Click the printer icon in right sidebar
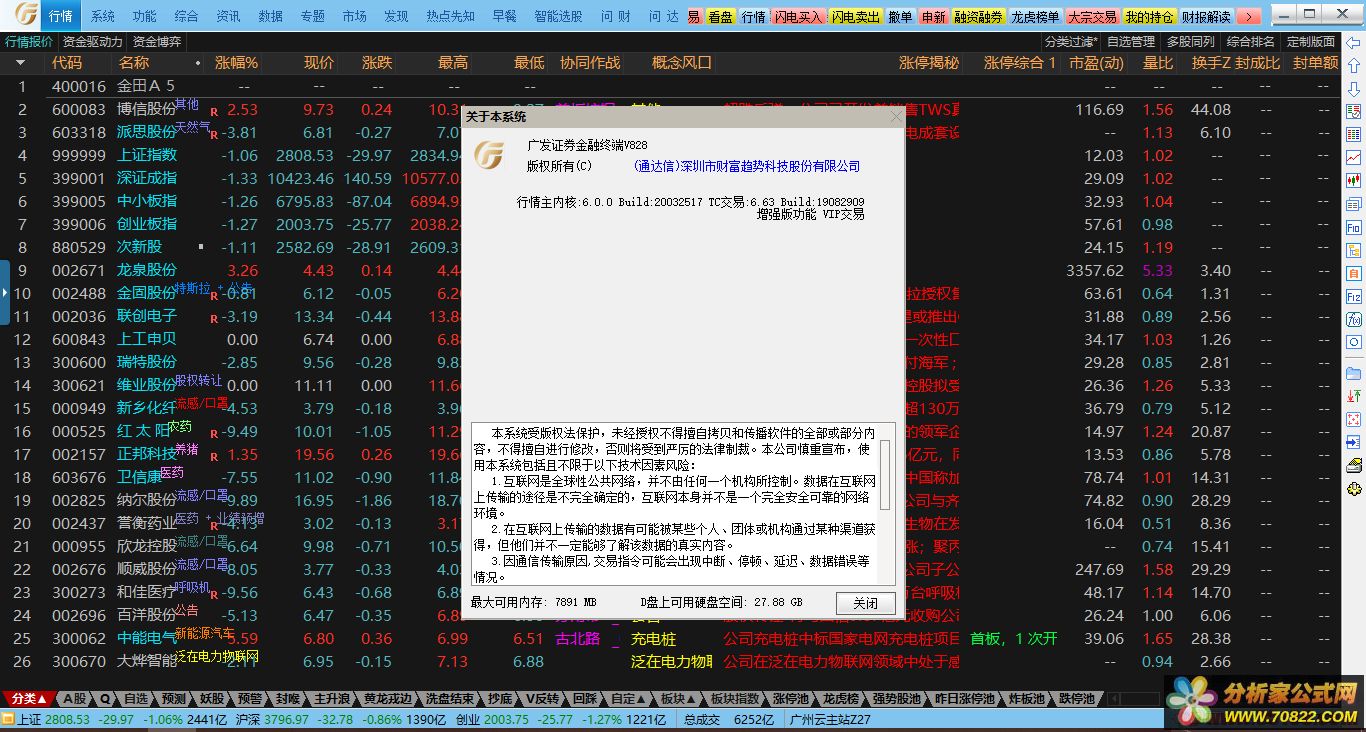This screenshot has height=732, width=1366. (1353, 465)
